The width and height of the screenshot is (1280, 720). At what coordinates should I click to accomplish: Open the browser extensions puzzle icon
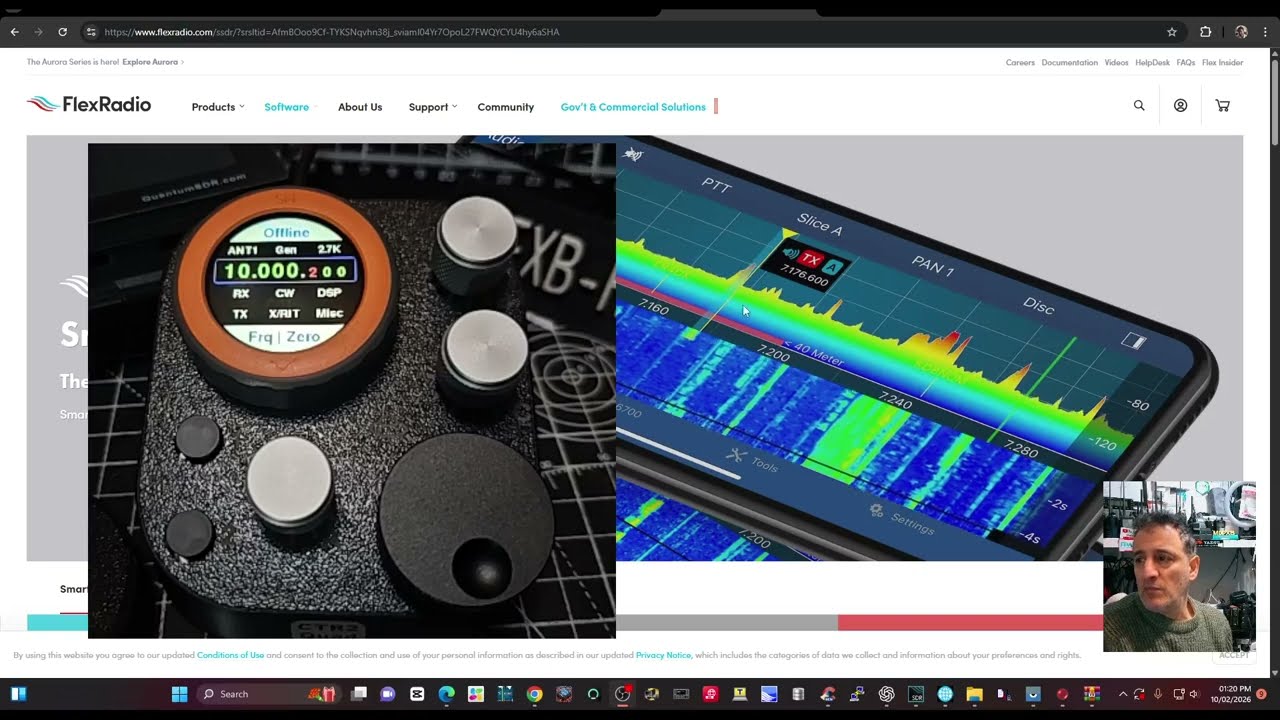point(1206,32)
